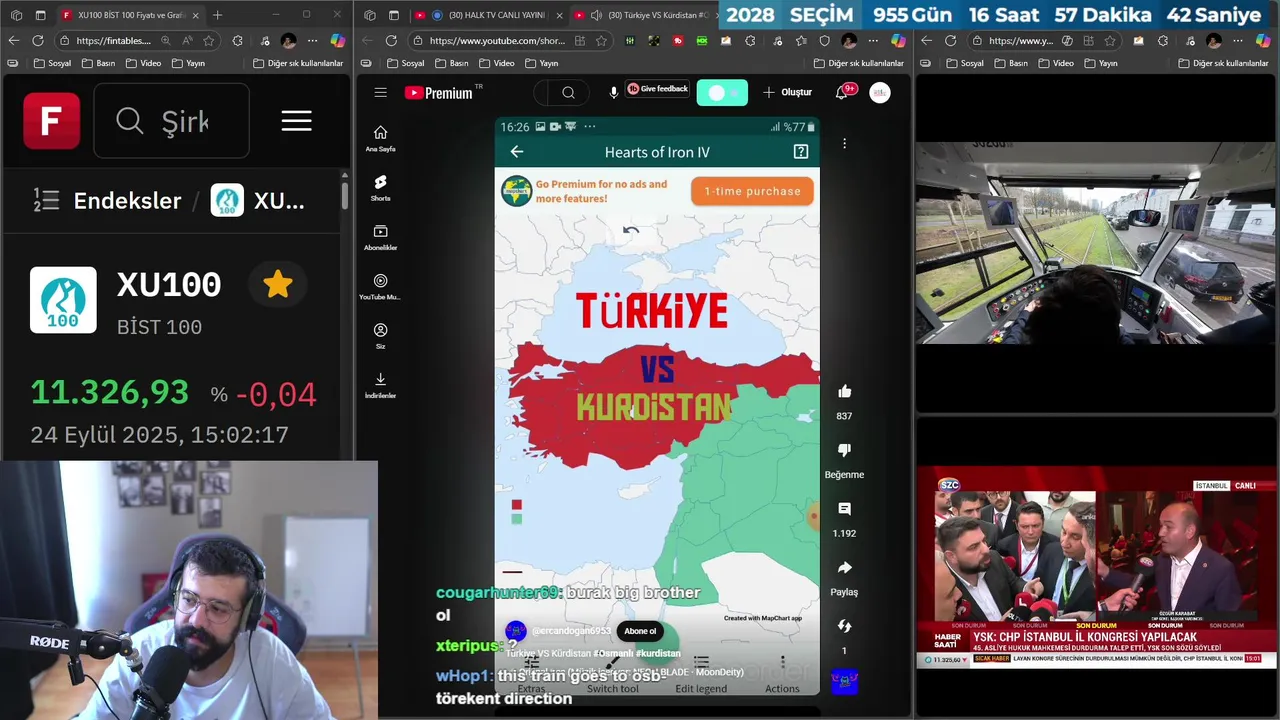Viewport: 1280px width, 720px height.
Task: Click the zoom icon in Fintables address bar
Action: tap(165, 41)
